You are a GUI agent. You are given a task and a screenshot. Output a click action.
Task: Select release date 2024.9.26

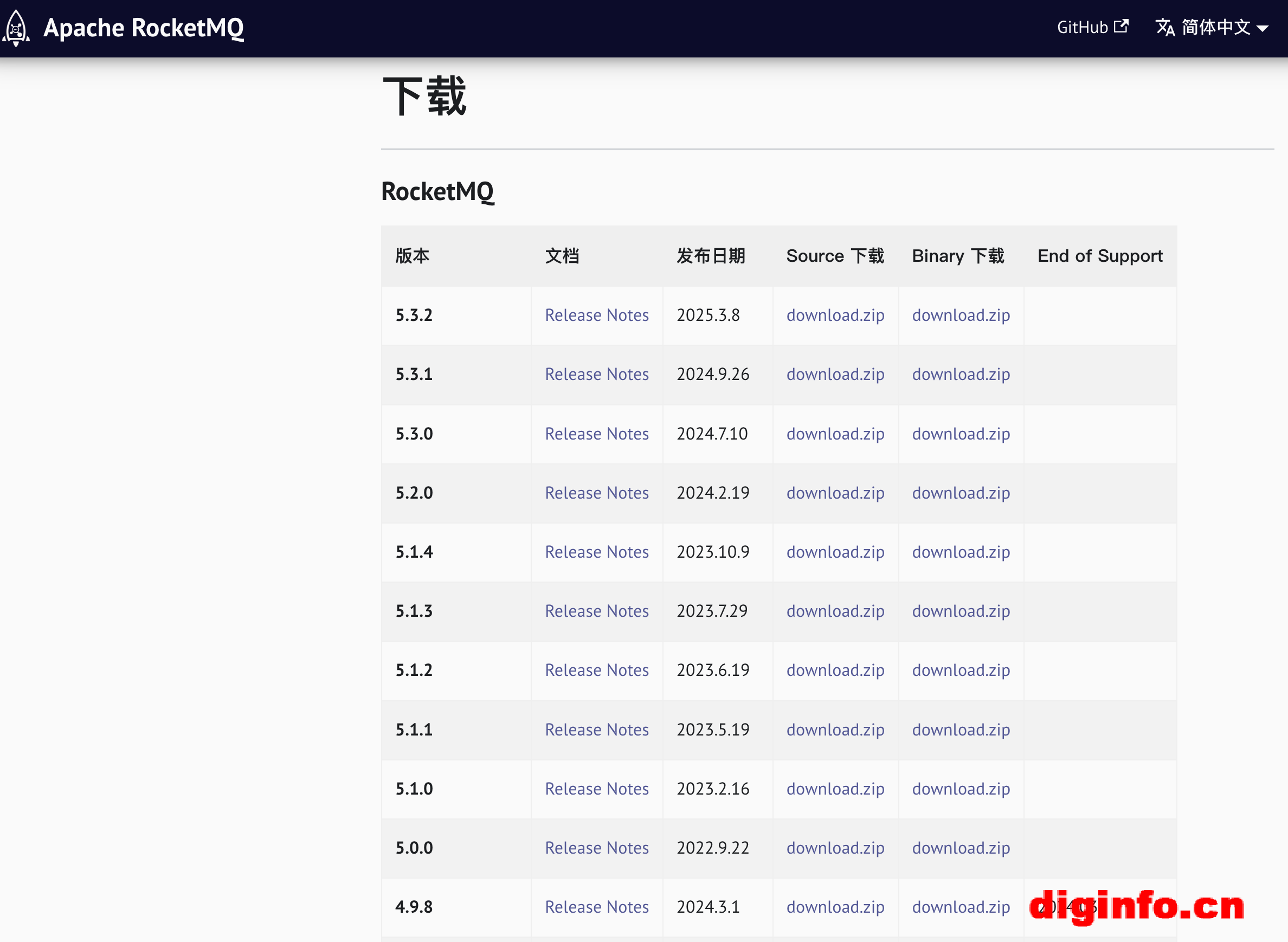pos(713,375)
